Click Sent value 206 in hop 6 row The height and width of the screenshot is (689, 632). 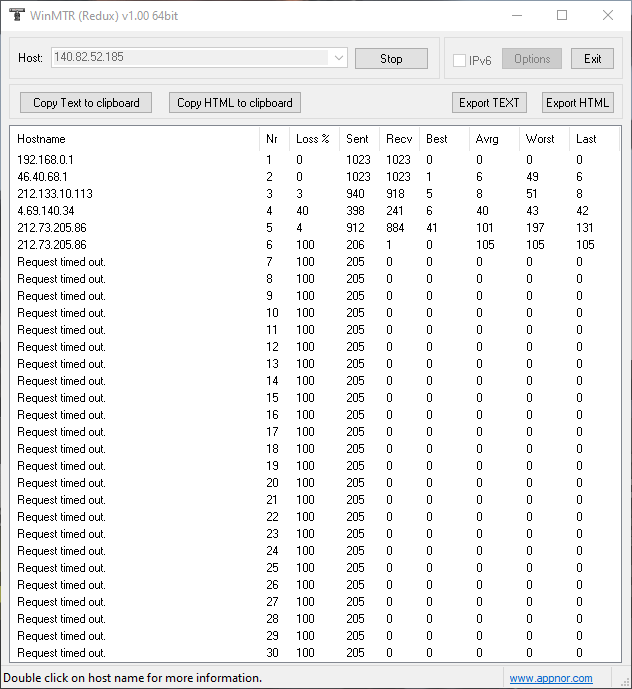coord(355,245)
